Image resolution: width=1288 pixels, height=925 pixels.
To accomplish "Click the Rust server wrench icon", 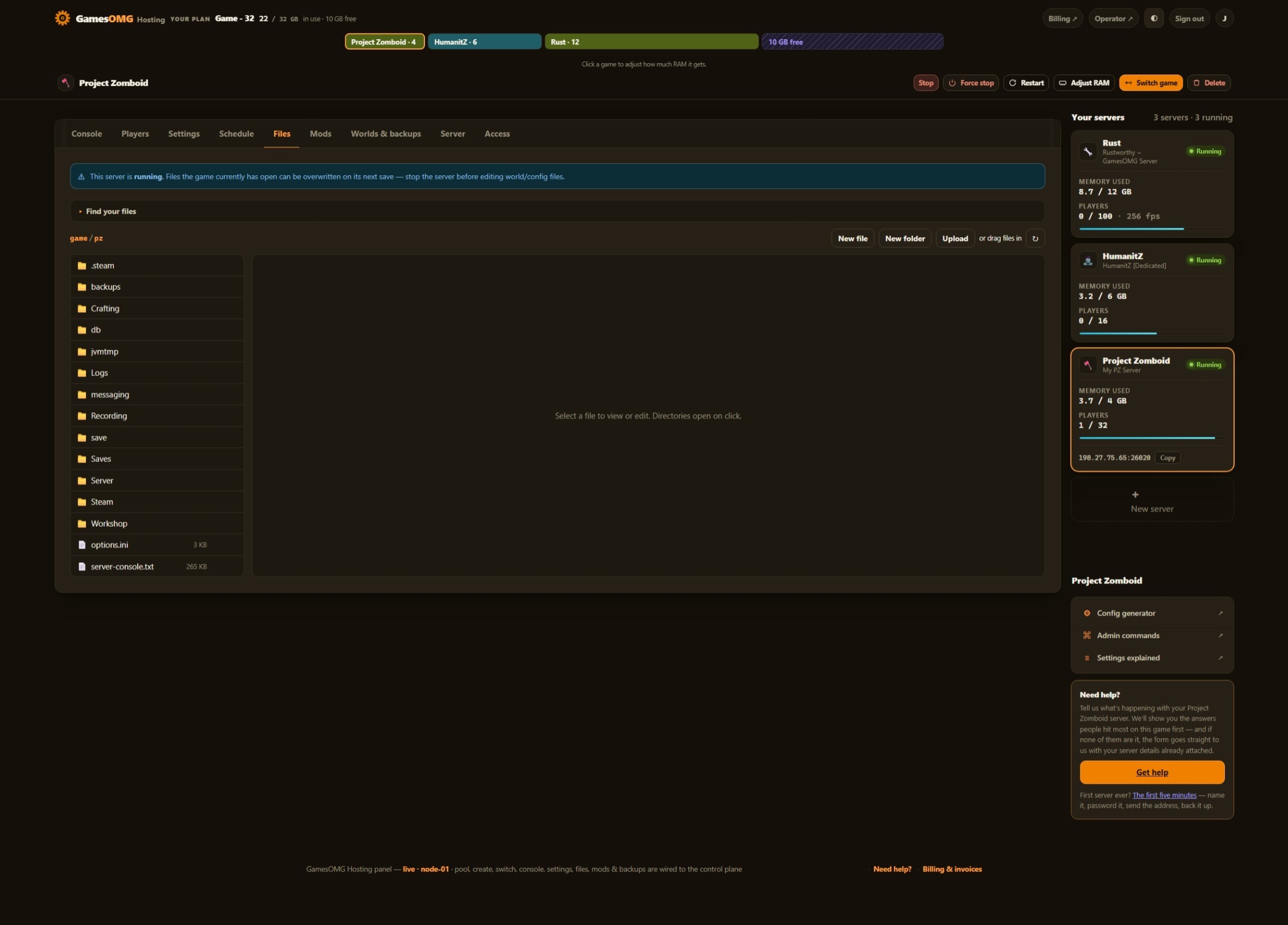I will click(x=1088, y=151).
